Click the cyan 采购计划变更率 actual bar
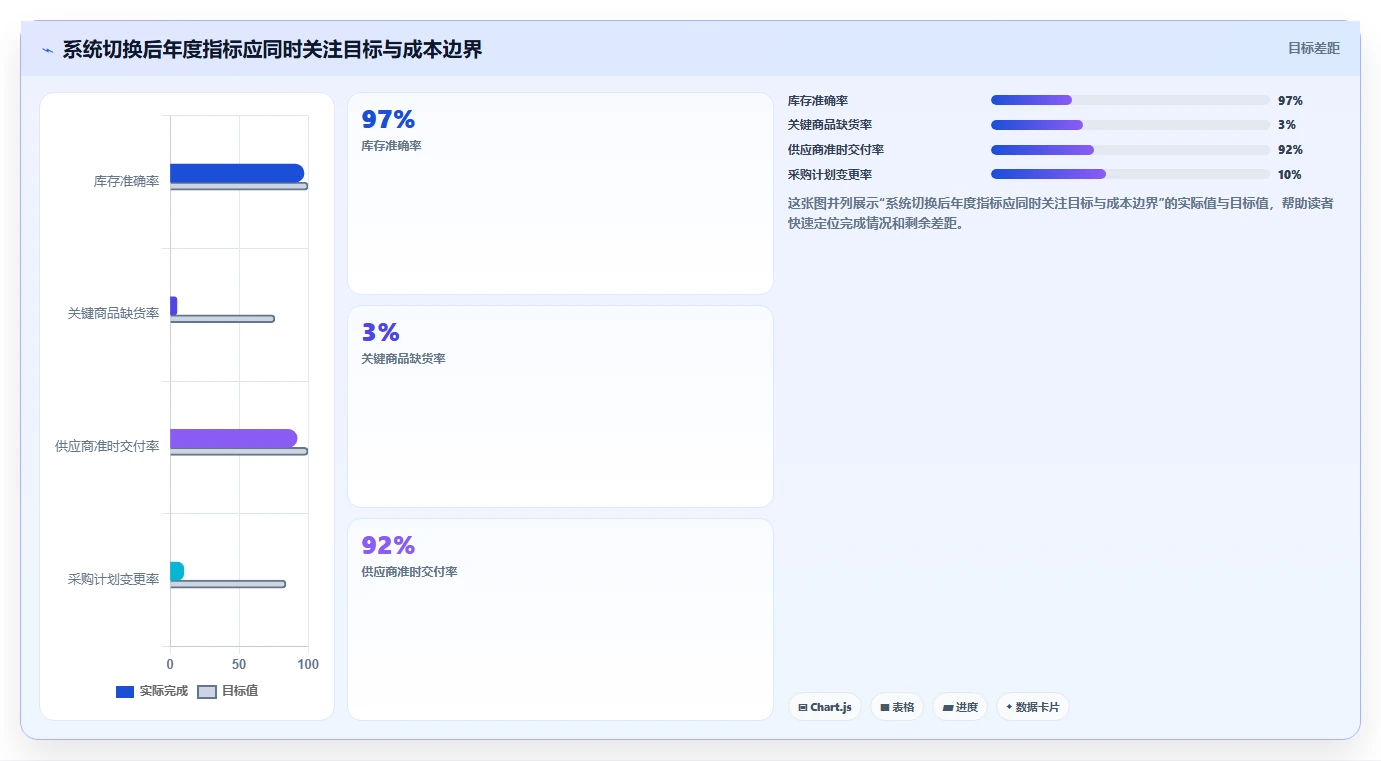The width and height of the screenshot is (1381, 761). [x=177, y=571]
